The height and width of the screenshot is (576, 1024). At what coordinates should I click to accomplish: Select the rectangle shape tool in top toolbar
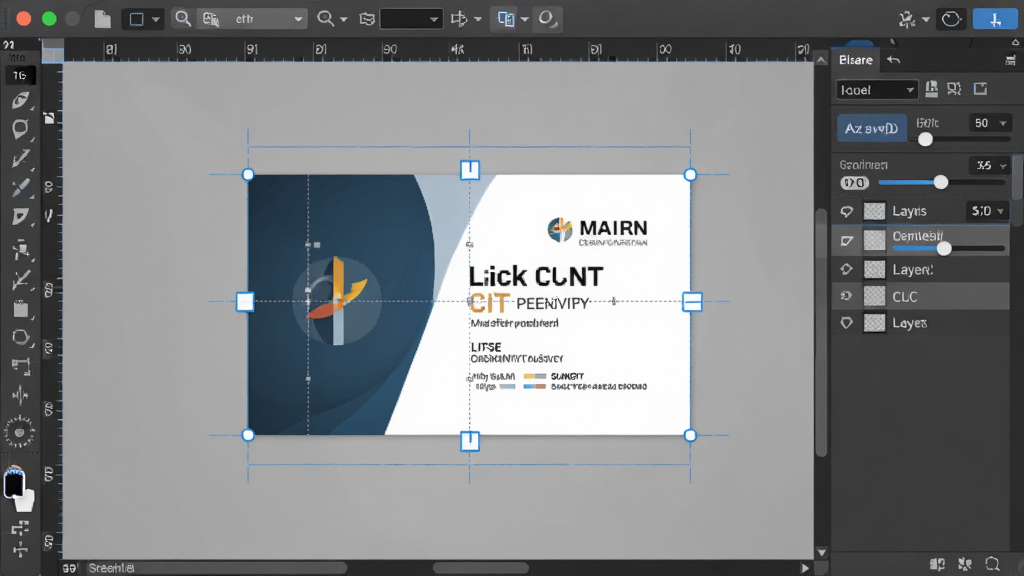point(136,19)
